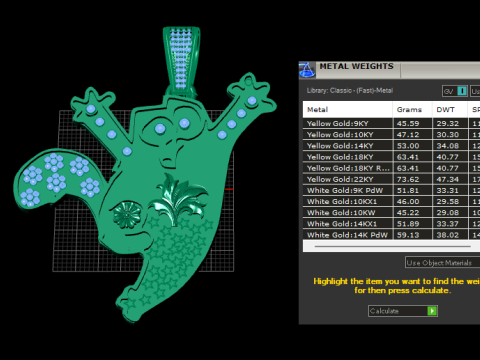Click the 53.00 grams value
This screenshot has width=480, height=360.
pos(408,146)
